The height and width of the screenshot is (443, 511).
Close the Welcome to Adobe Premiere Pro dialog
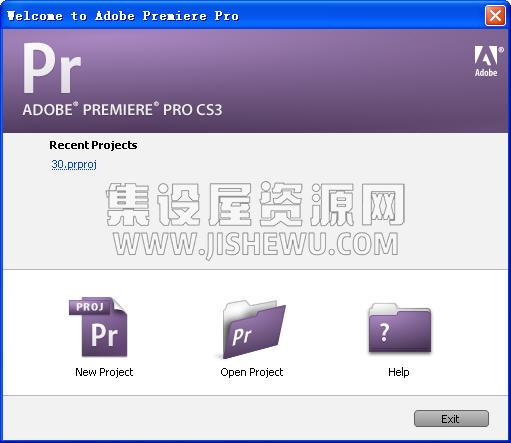click(x=495, y=15)
